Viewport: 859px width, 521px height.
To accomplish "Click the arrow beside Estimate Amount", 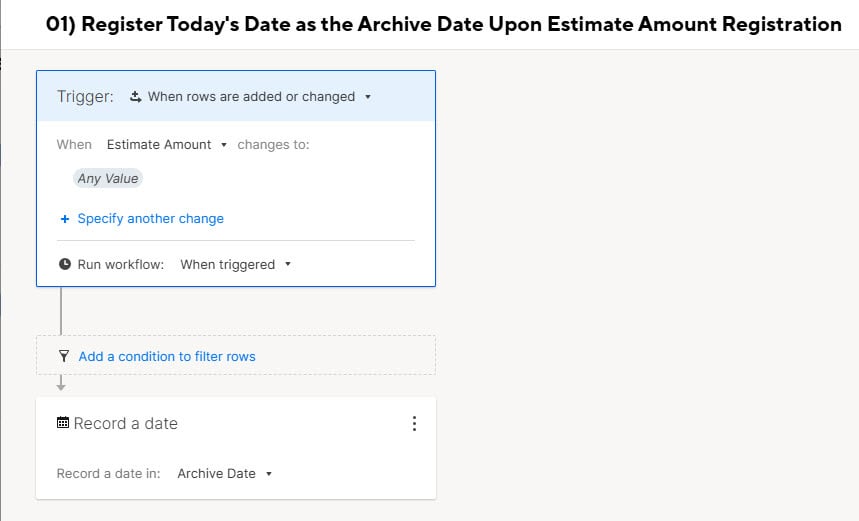I will 224,145.
